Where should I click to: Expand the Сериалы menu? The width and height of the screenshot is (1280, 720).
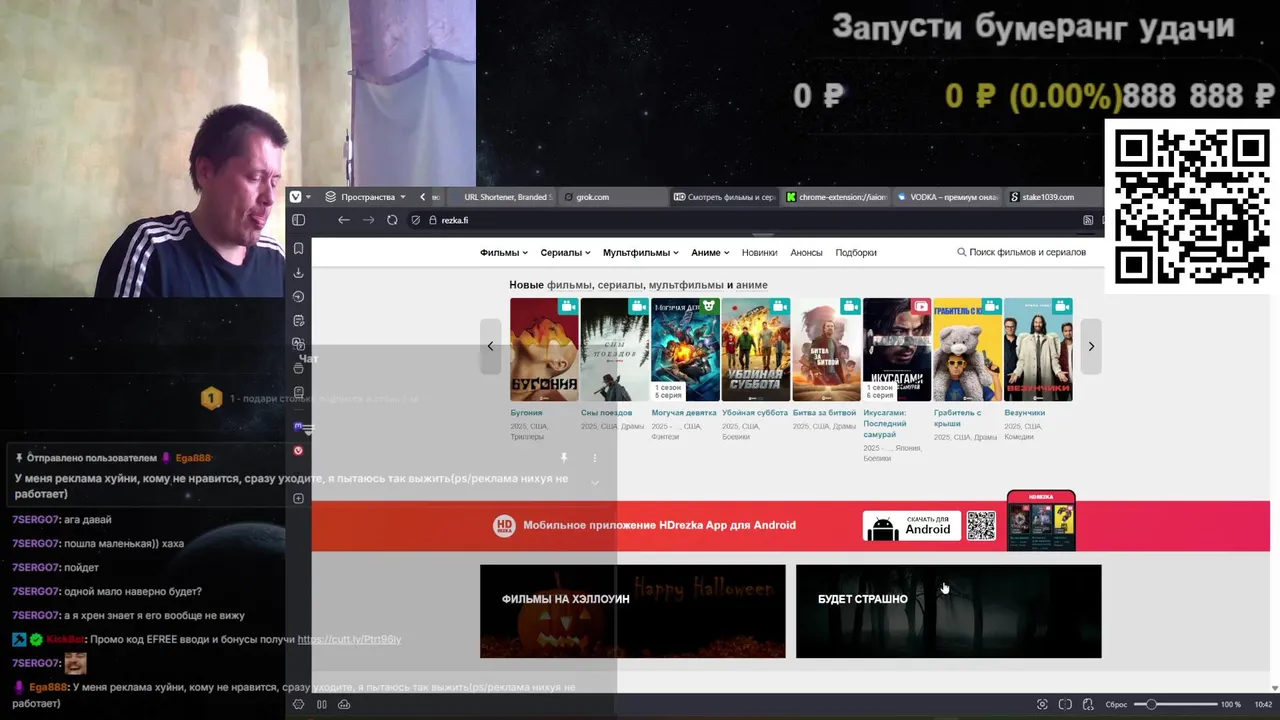tap(565, 253)
